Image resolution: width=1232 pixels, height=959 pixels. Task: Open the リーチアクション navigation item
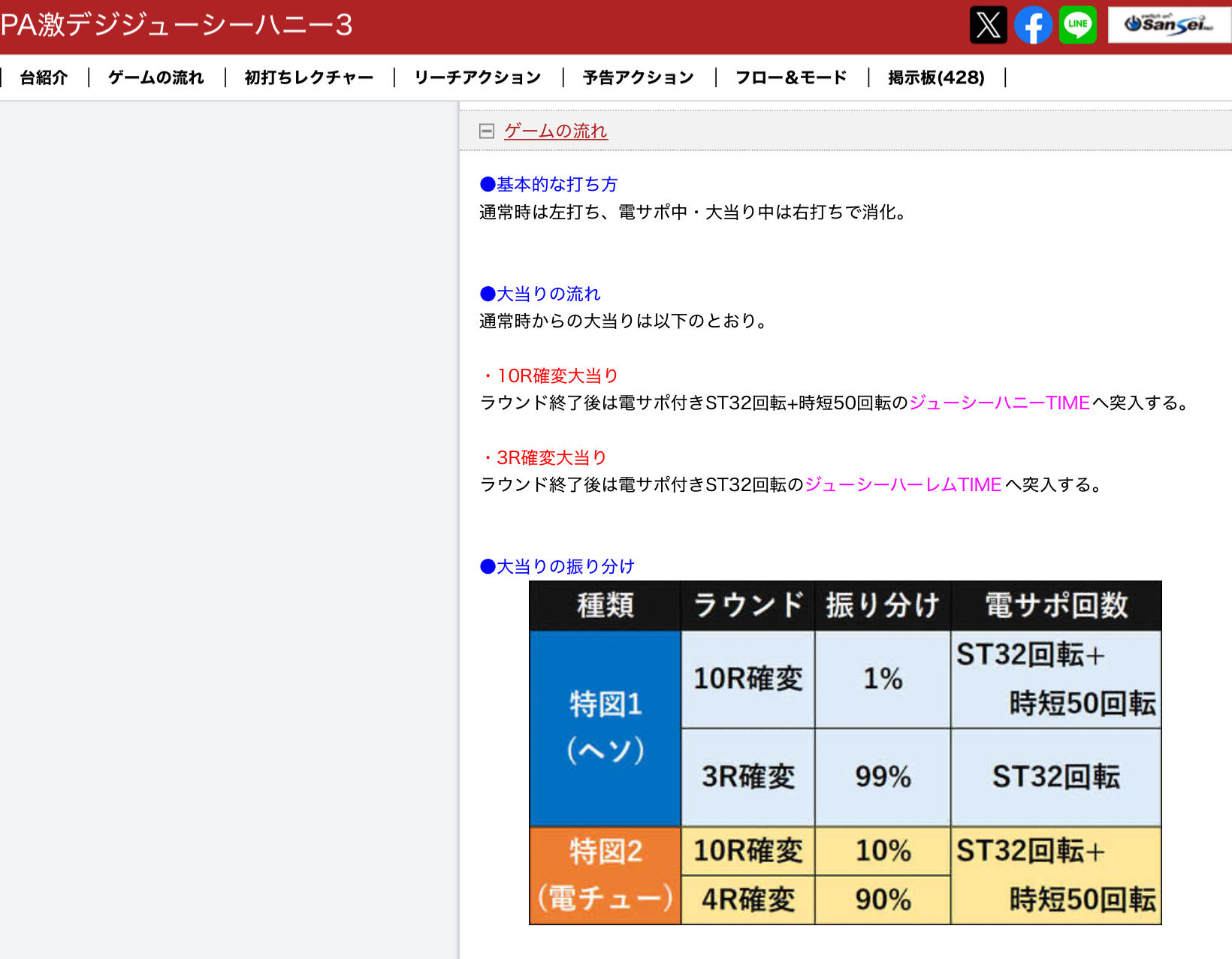477,77
